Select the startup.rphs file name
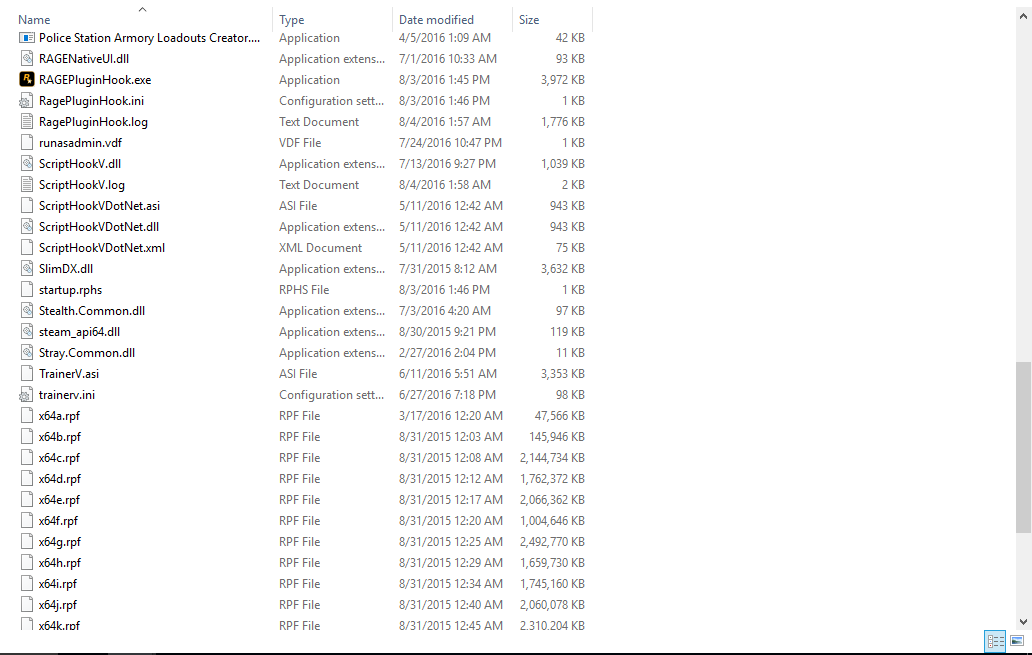This screenshot has width=1032, height=655. pos(70,290)
